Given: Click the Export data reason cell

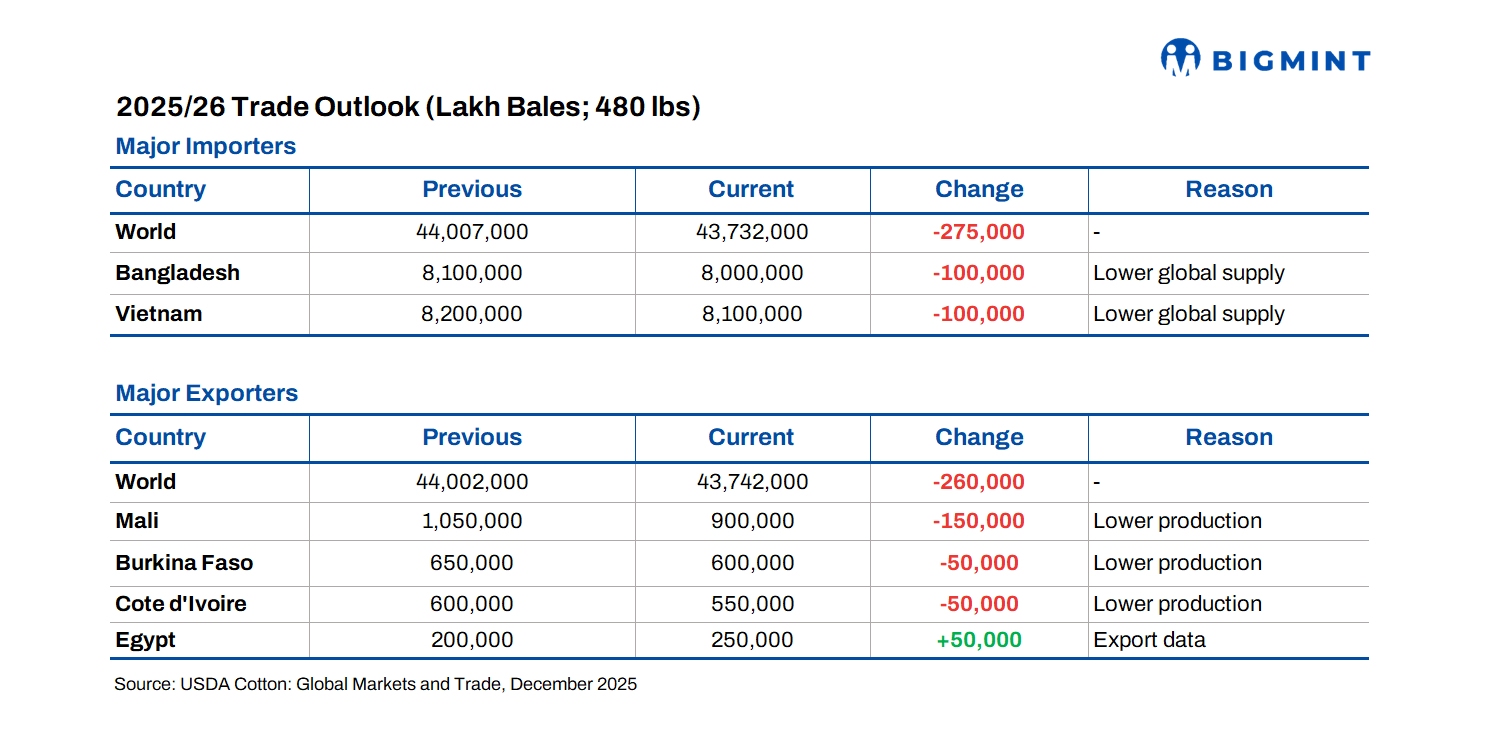Looking at the screenshot, I should coord(1149,640).
